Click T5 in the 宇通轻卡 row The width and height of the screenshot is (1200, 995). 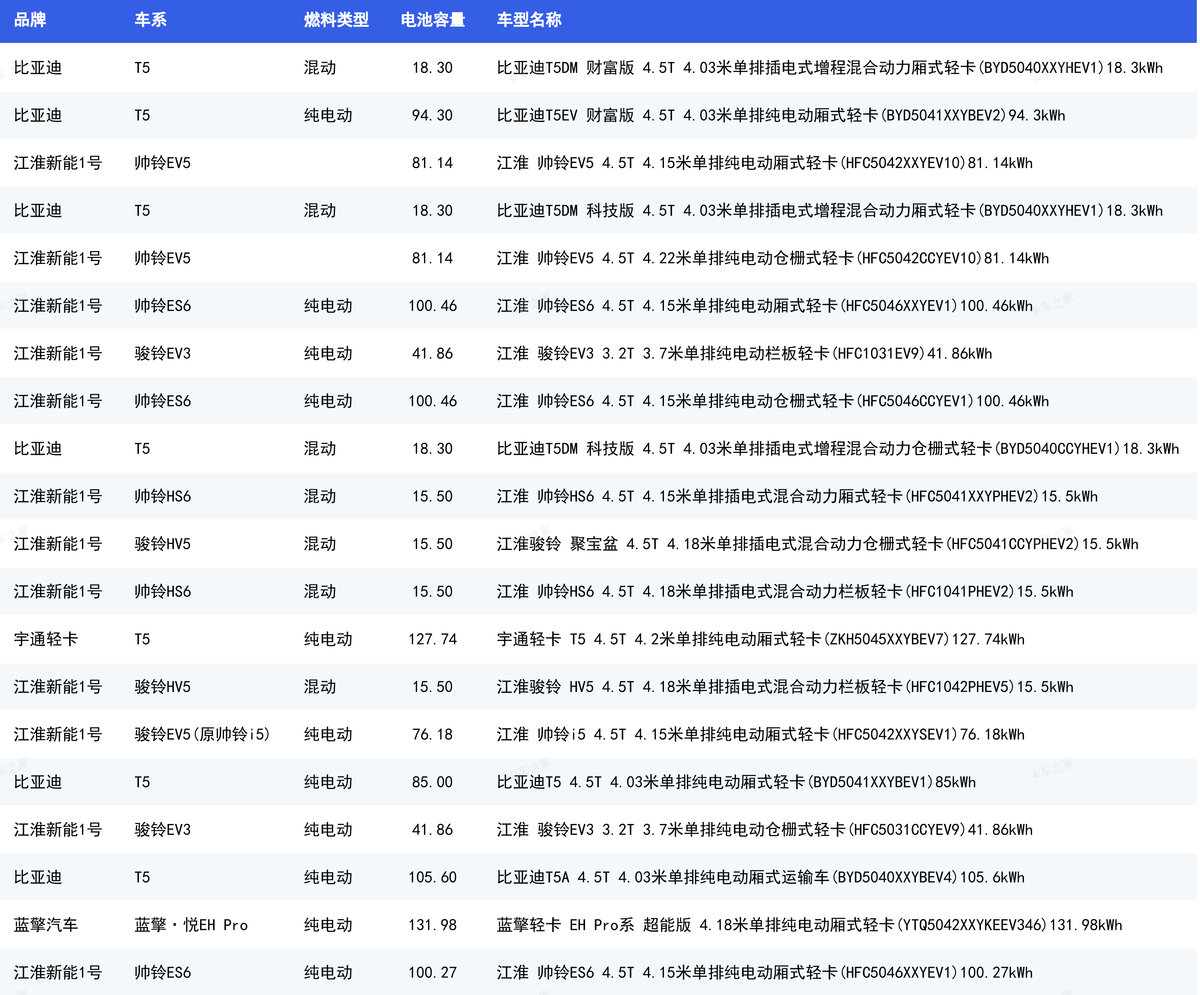click(143, 639)
